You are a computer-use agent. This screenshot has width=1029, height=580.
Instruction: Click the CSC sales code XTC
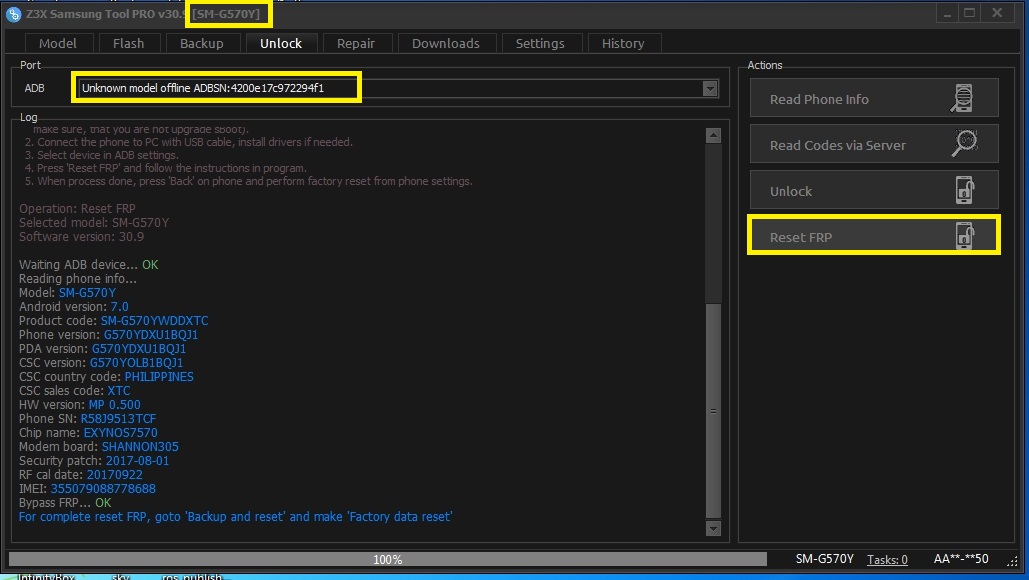tap(119, 390)
